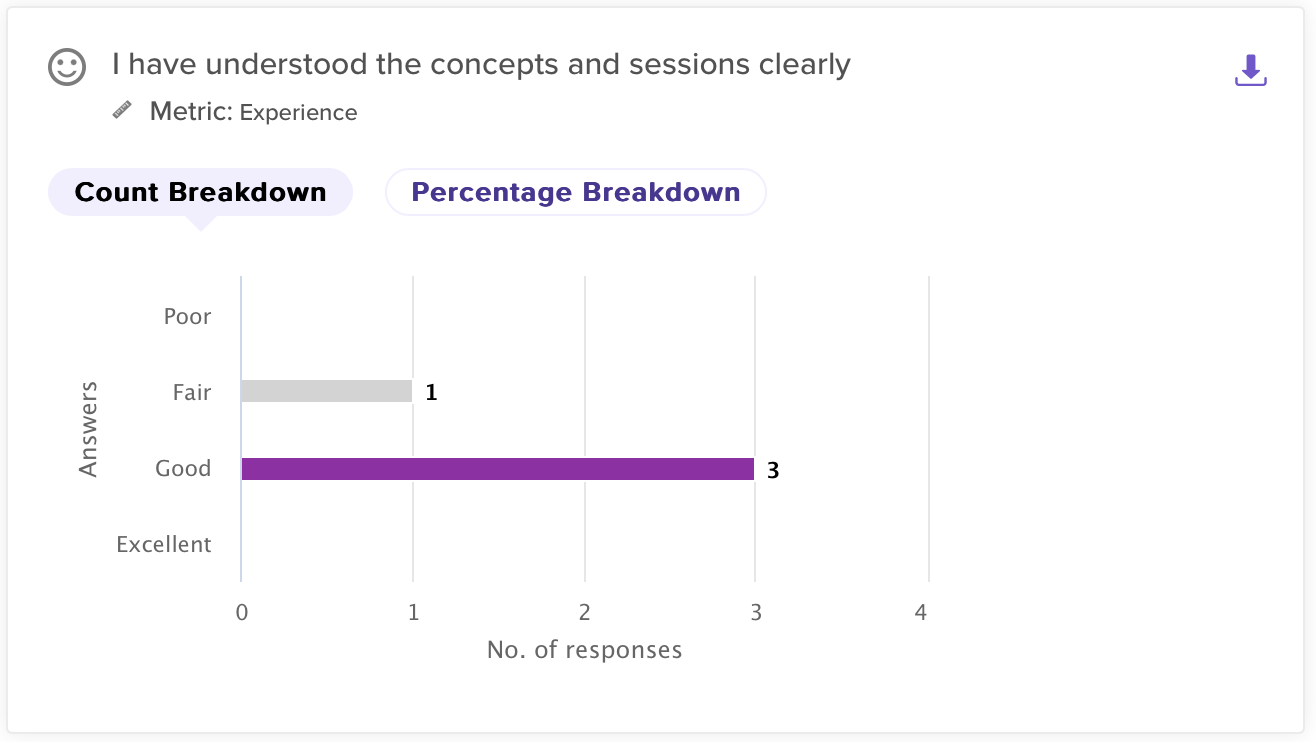Select the gray Fair bar
The image size is (1316, 742).
pos(326,391)
